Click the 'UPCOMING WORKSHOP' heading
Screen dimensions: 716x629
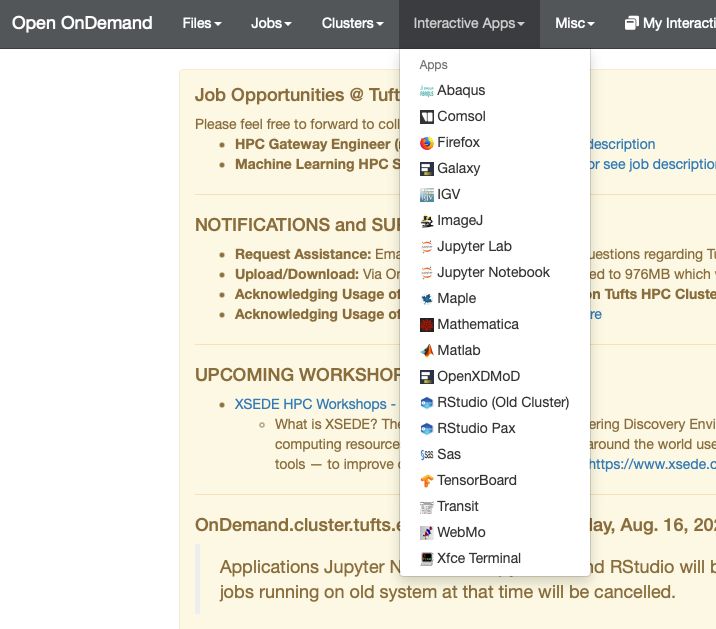click(297, 375)
